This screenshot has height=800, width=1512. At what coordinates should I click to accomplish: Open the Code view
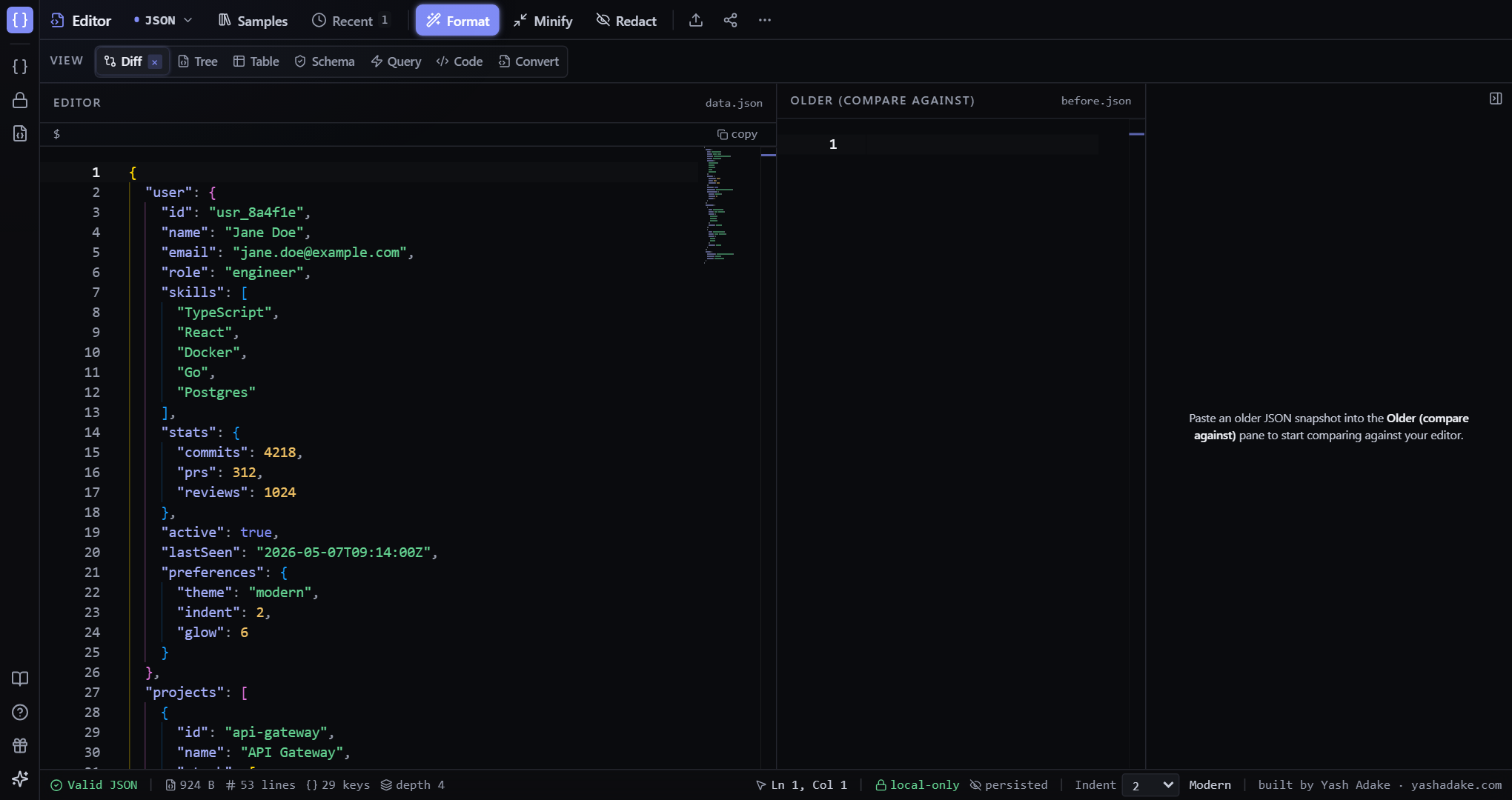[x=460, y=61]
